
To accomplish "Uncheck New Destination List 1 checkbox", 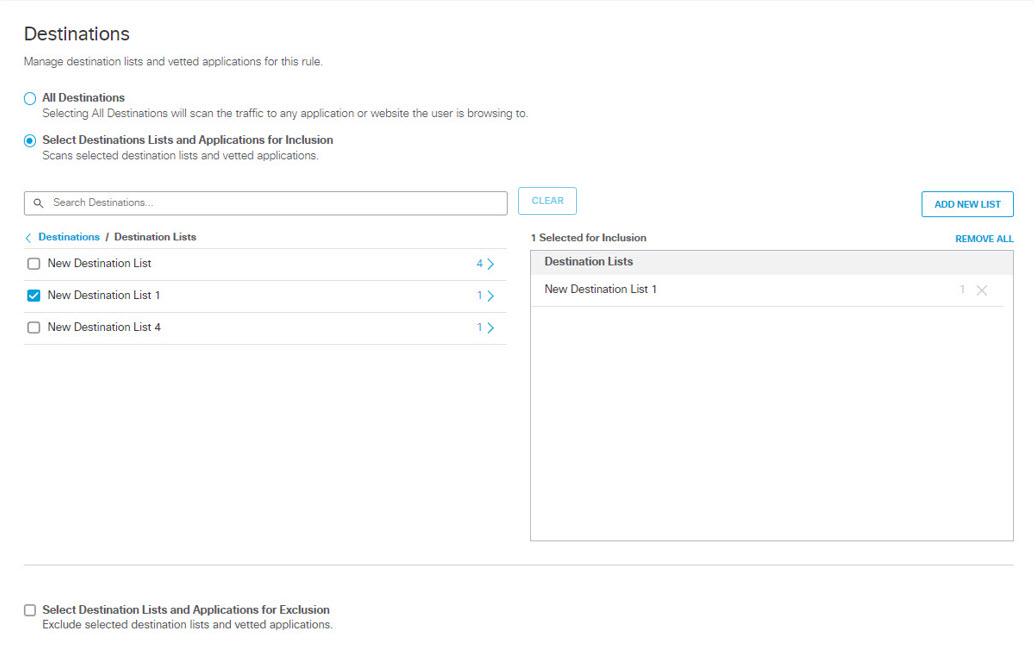I will [x=34, y=295].
